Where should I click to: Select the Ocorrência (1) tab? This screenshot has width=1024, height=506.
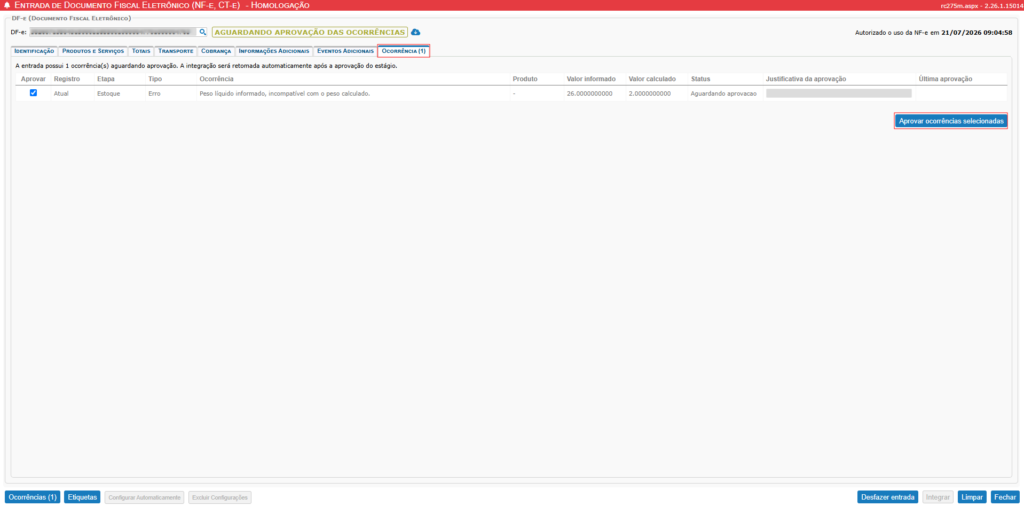[x=404, y=51]
